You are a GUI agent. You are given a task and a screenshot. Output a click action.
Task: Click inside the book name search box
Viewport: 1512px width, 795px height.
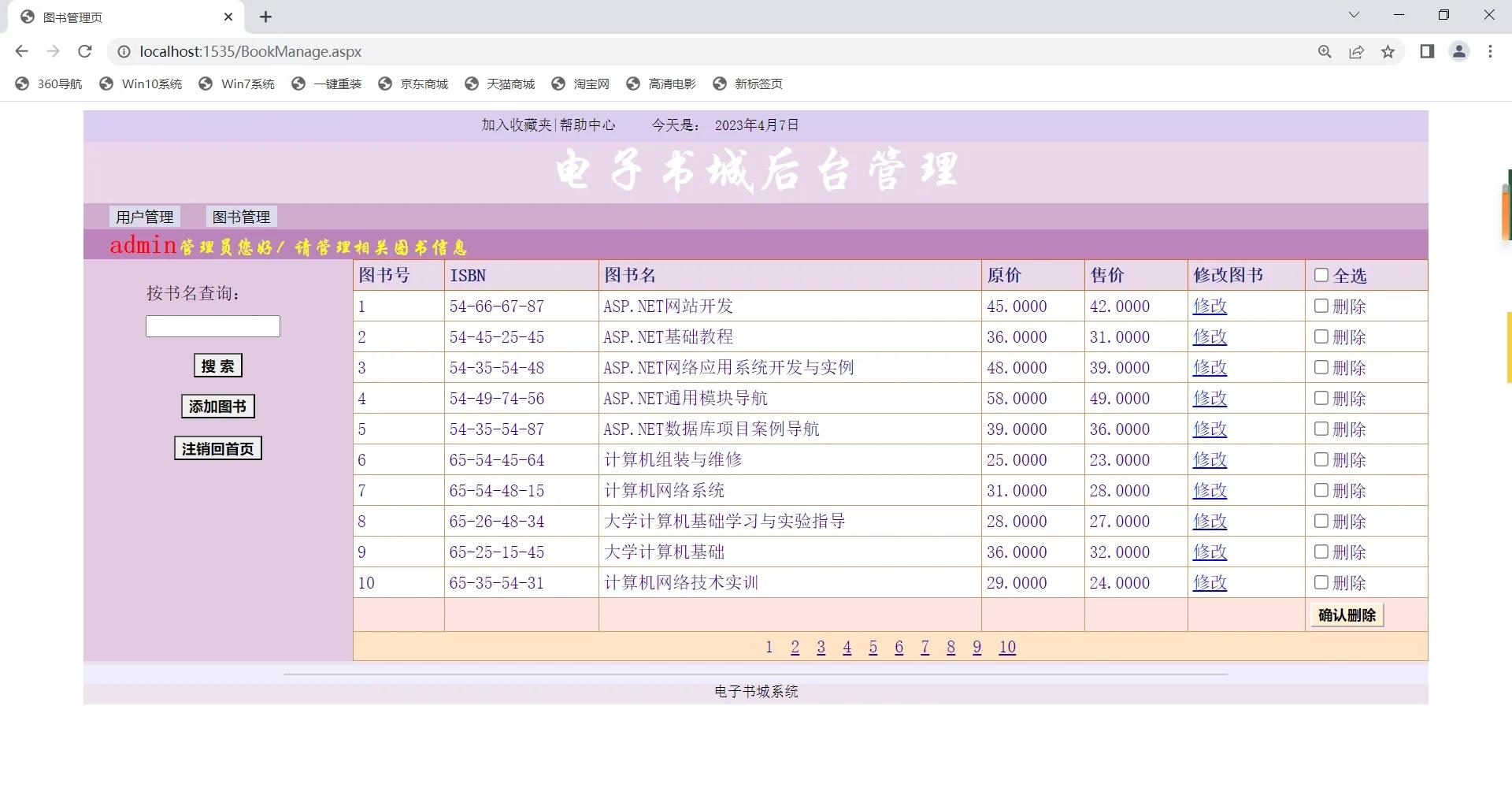212,325
